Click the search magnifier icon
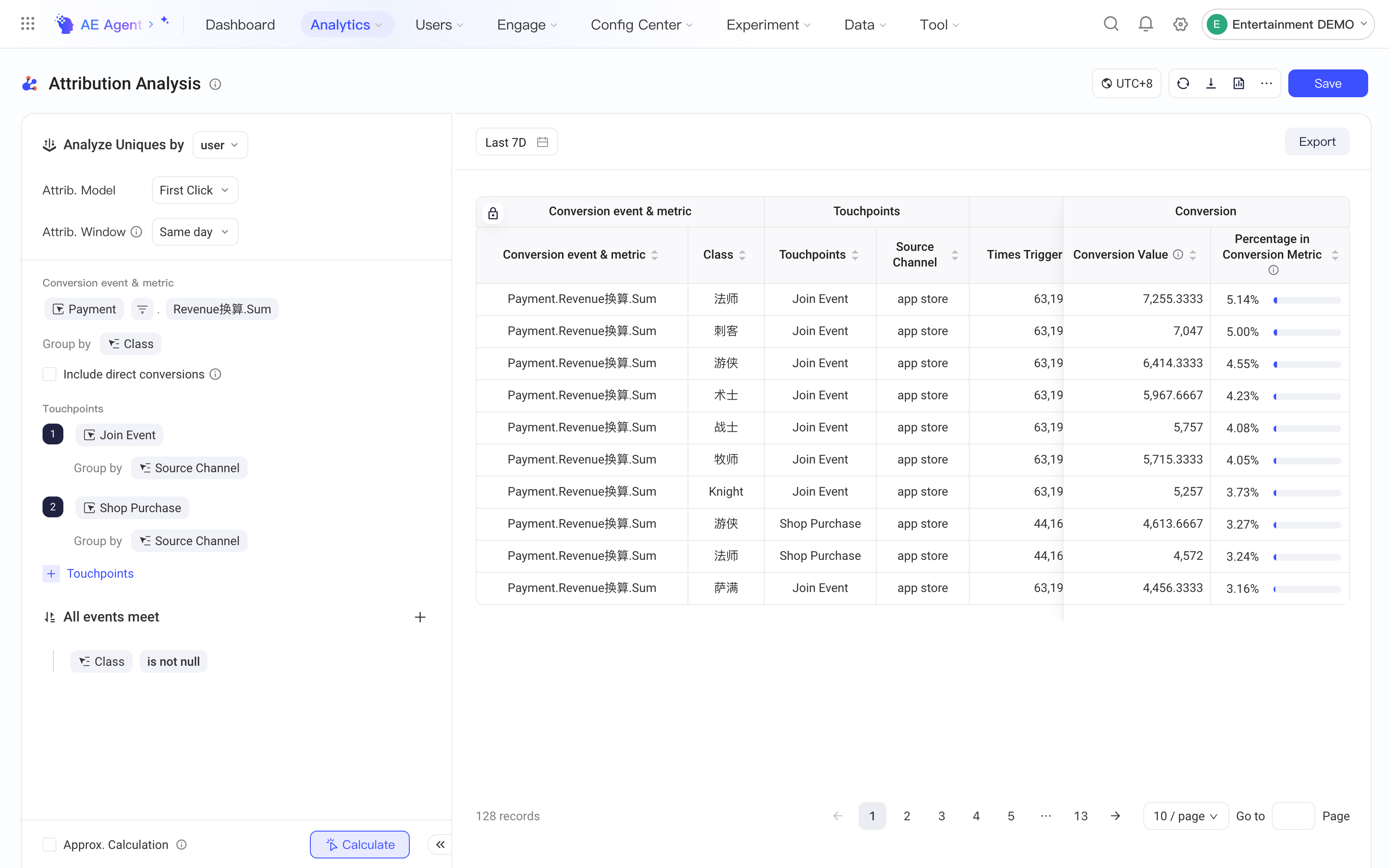 coord(1111,24)
